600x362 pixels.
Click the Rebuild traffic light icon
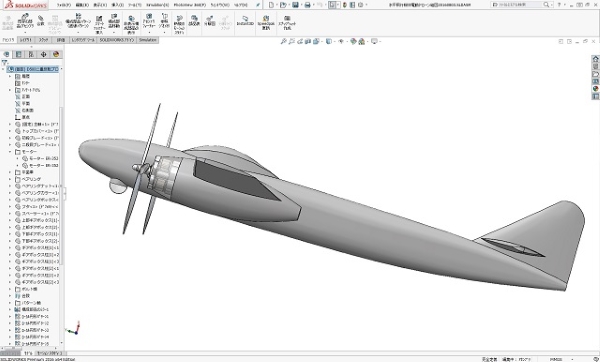(345, 5)
